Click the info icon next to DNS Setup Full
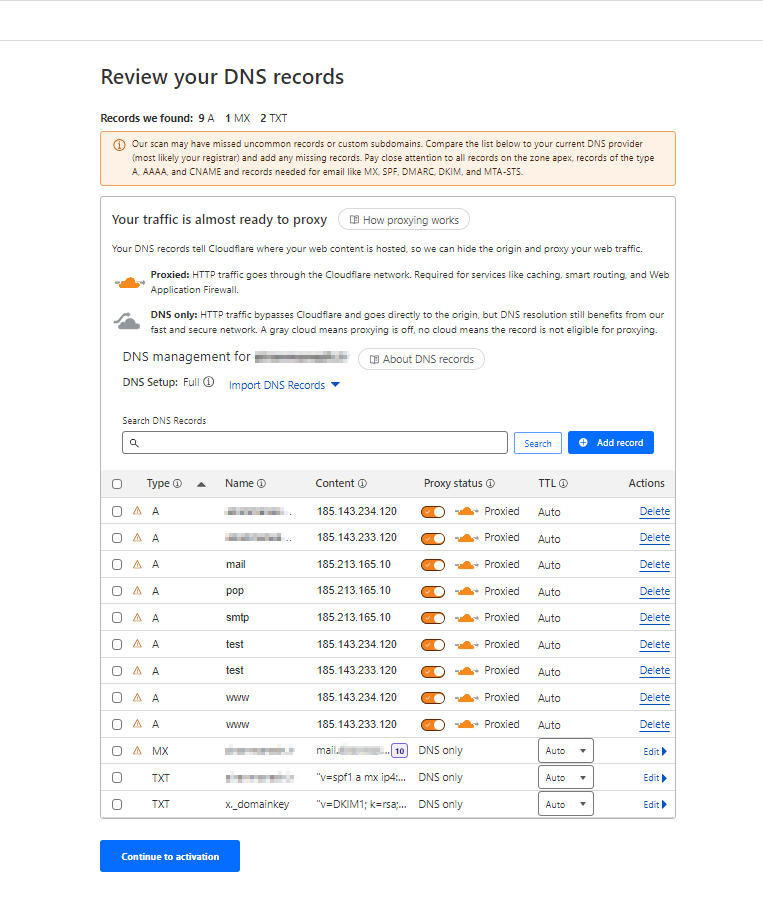 pos(209,383)
